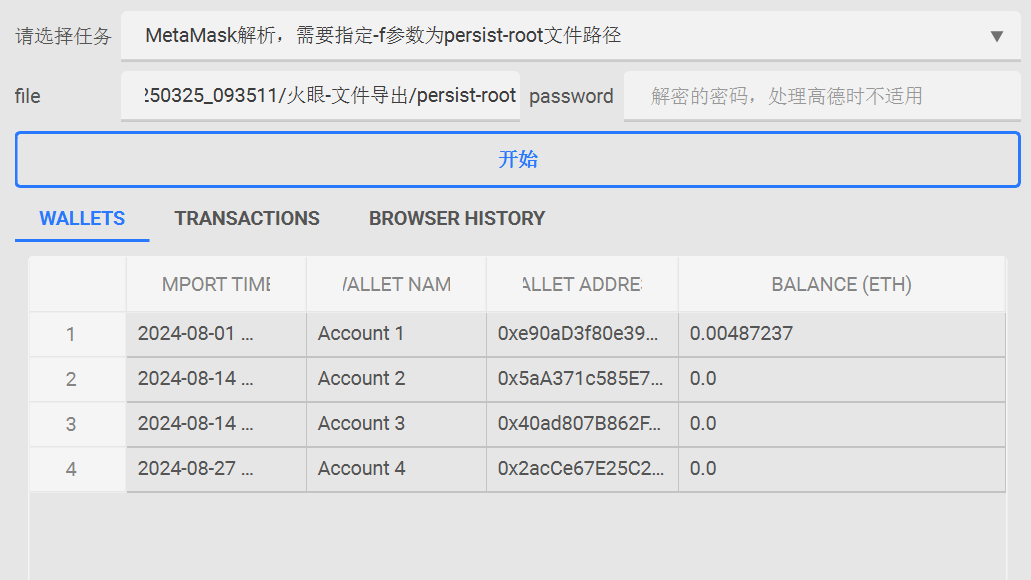Sort by WALLET NAME column header
The image size is (1031, 580).
[396, 284]
